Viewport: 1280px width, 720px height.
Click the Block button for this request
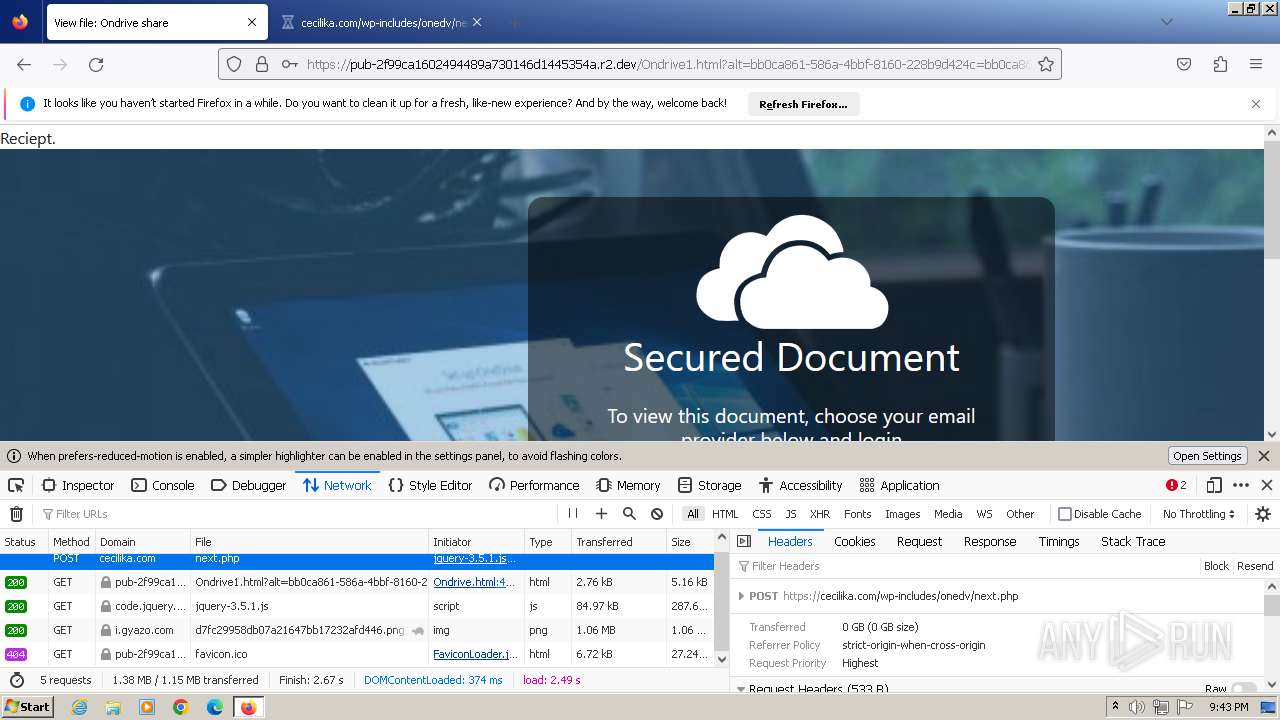(1216, 566)
